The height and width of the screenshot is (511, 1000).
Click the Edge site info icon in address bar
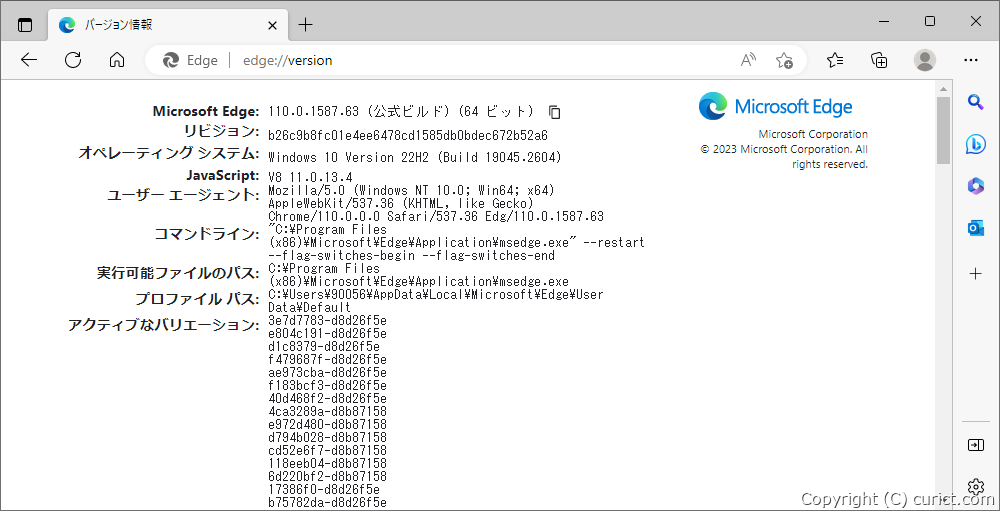click(190, 60)
